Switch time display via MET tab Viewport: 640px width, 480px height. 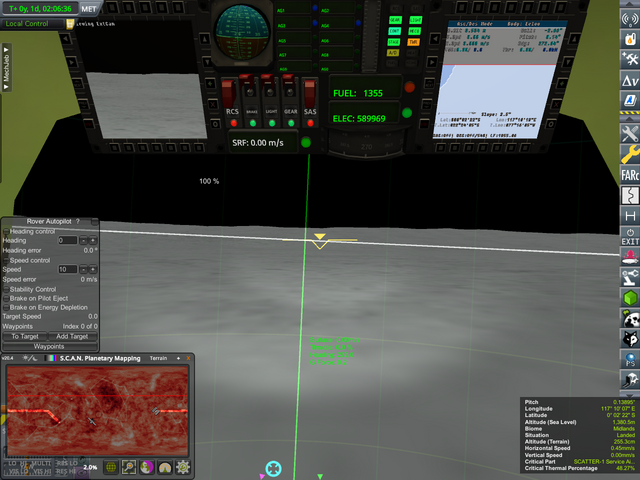[89, 9]
